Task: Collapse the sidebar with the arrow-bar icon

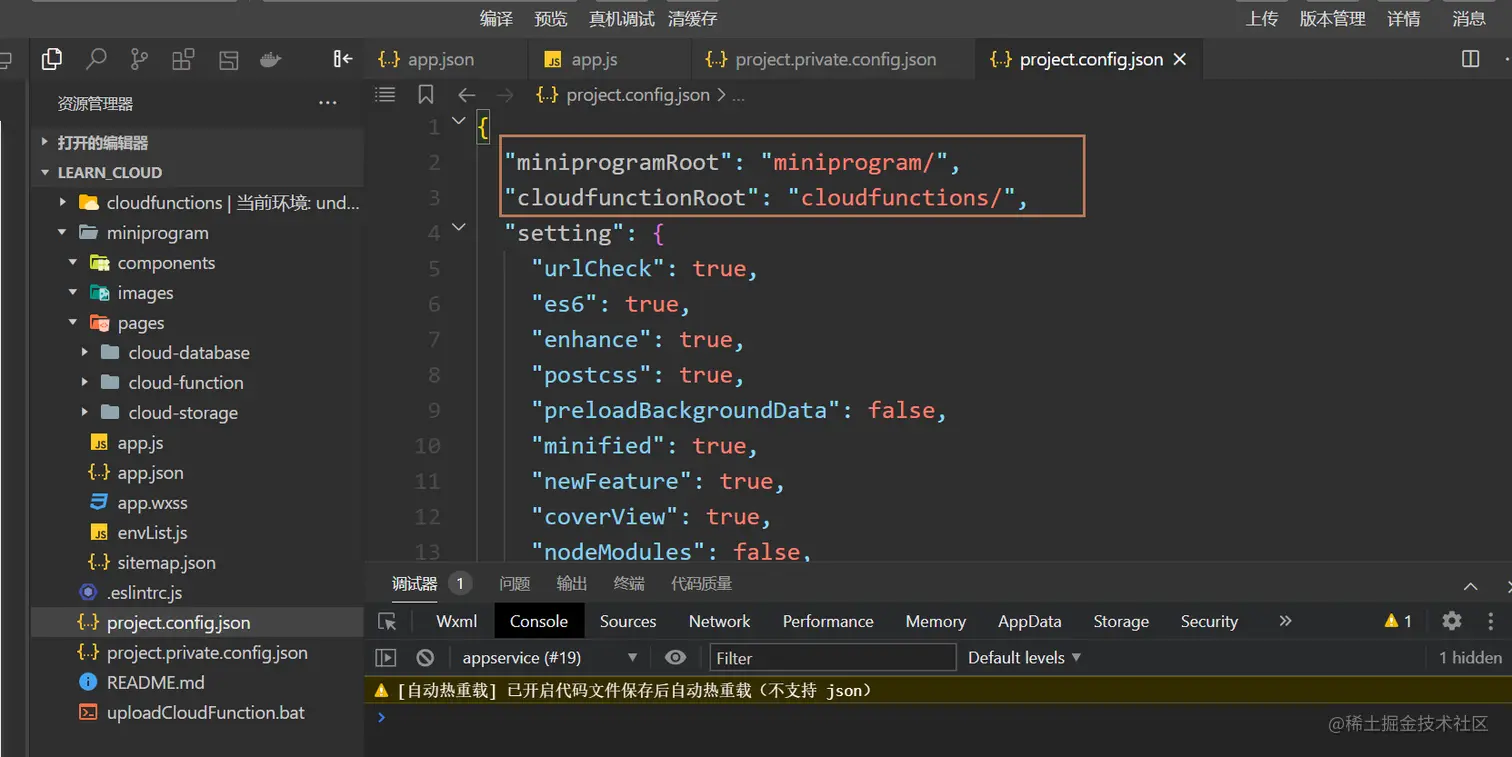Action: [x=343, y=59]
